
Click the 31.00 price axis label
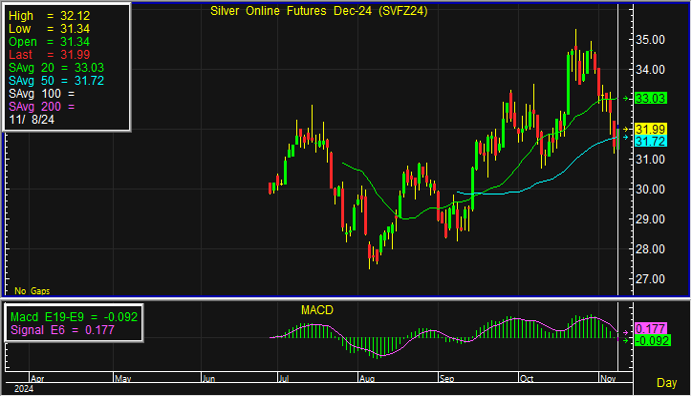tap(650, 159)
